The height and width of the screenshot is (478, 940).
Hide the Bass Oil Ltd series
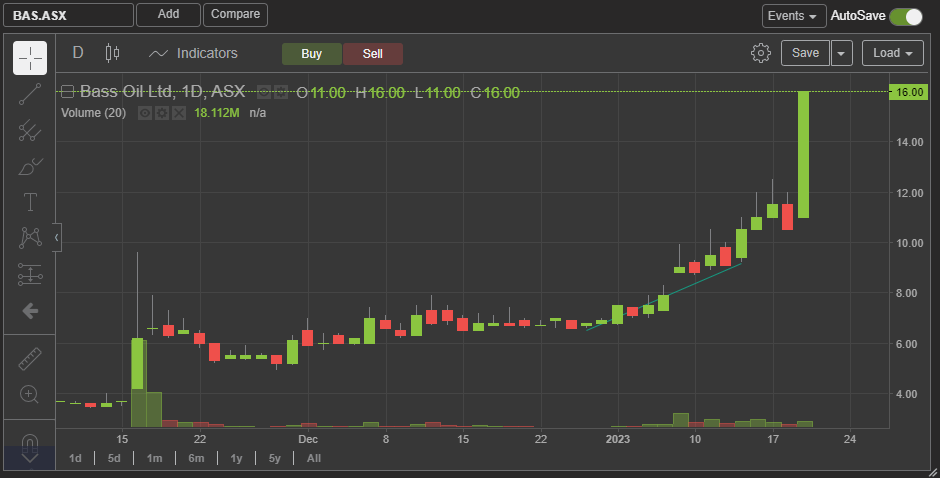[263, 92]
